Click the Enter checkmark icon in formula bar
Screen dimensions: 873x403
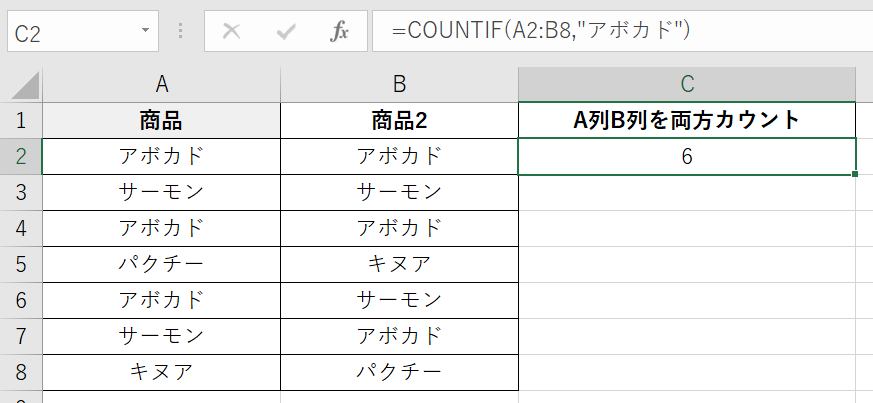(286, 32)
